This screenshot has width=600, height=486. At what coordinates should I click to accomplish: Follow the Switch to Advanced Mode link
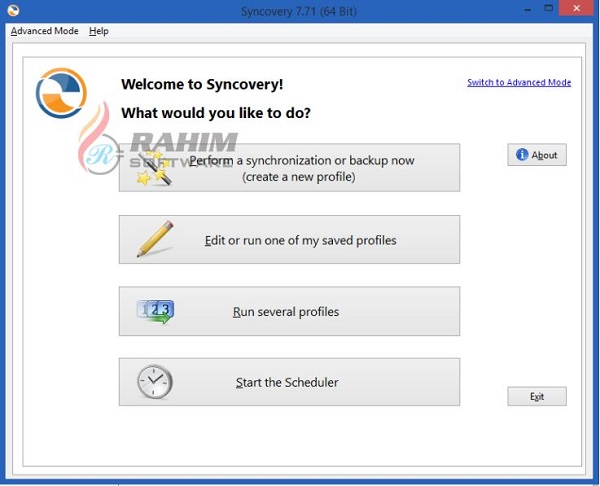[519, 82]
